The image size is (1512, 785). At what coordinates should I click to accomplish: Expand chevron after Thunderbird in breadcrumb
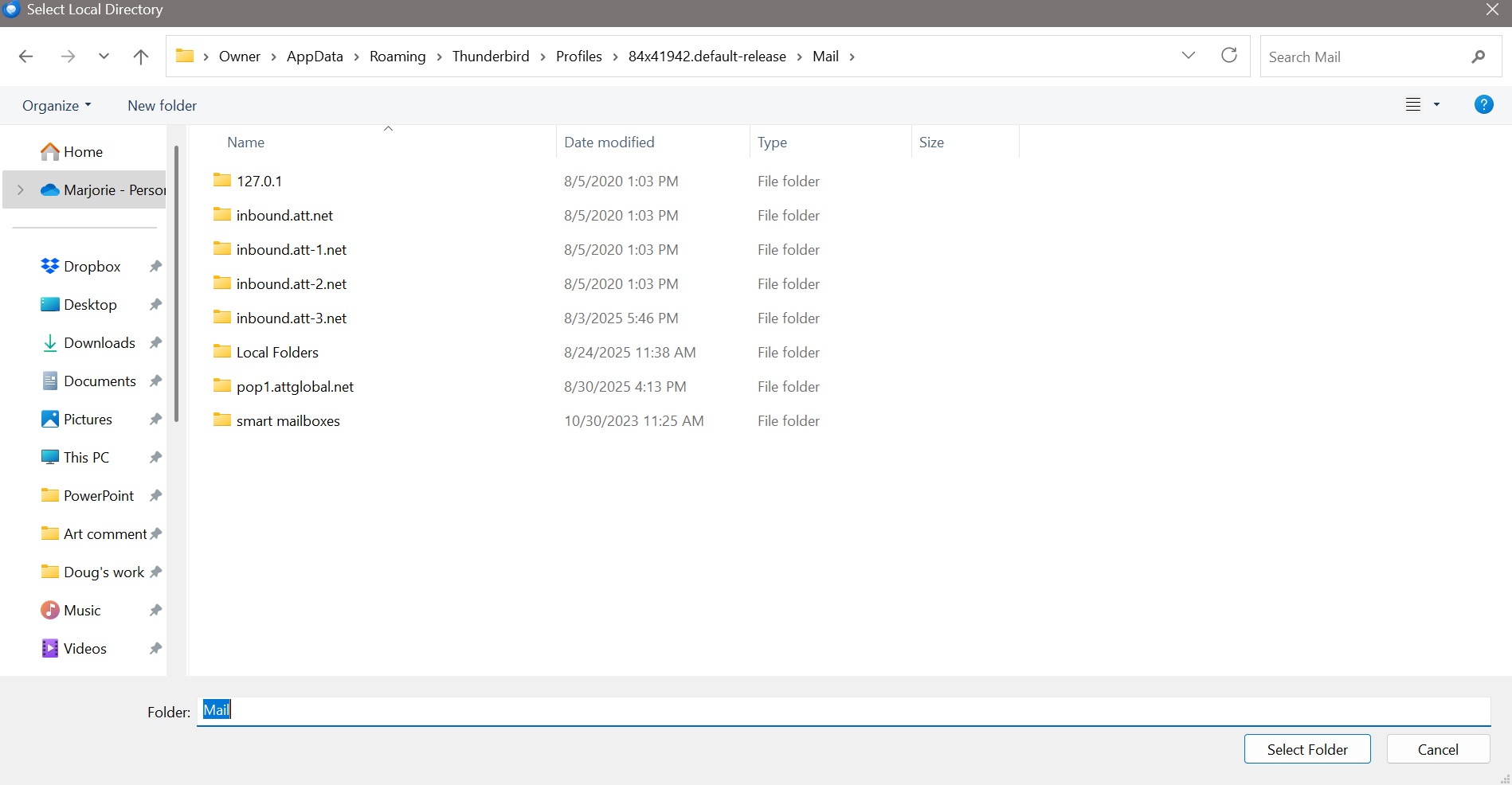click(543, 57)
